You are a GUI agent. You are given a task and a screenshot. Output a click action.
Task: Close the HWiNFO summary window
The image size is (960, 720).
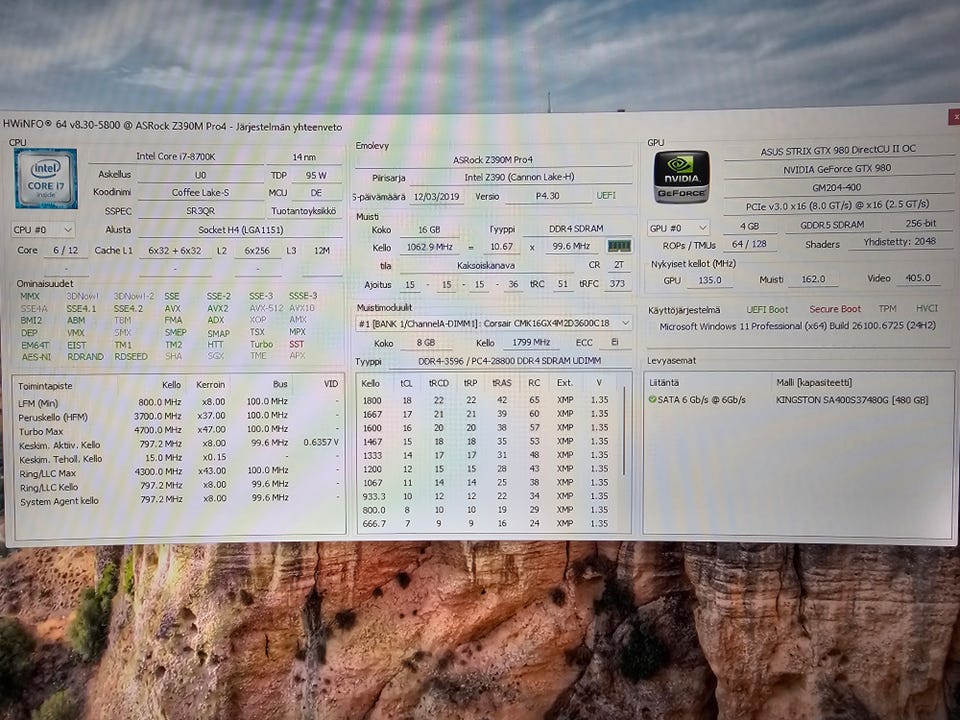pos(954,116)
